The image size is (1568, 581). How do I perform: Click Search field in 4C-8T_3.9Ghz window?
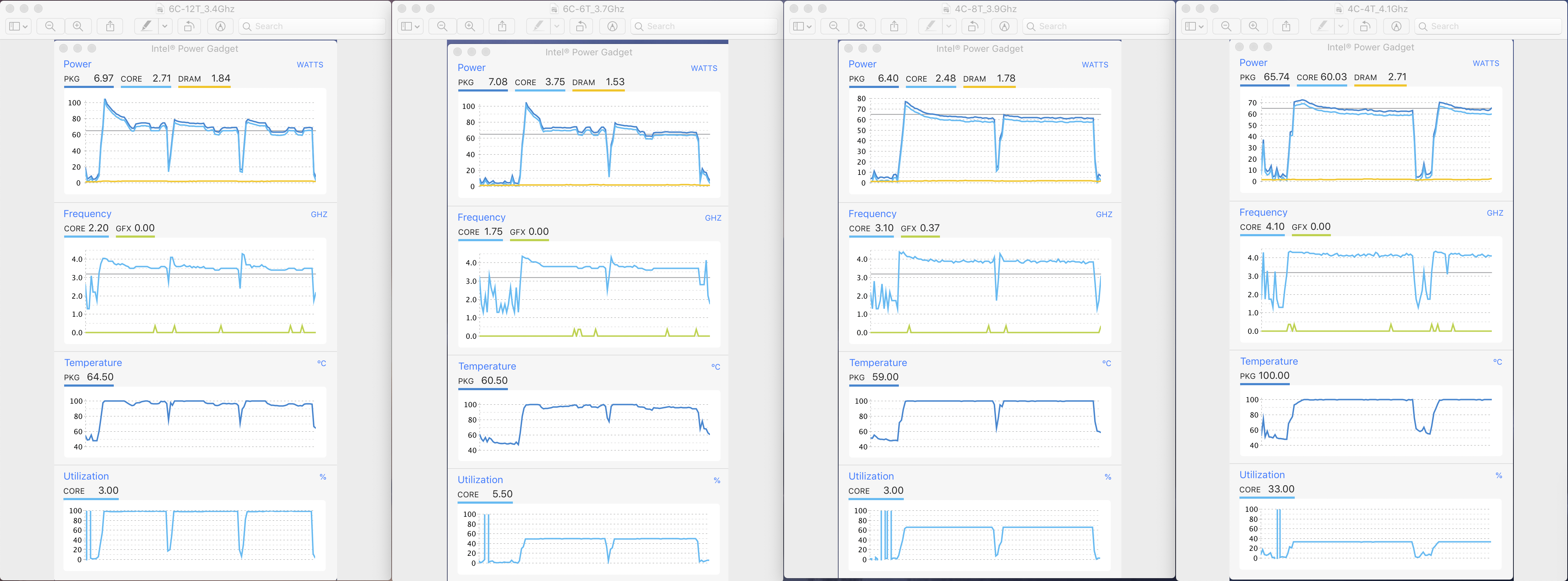coord(1097,26)
